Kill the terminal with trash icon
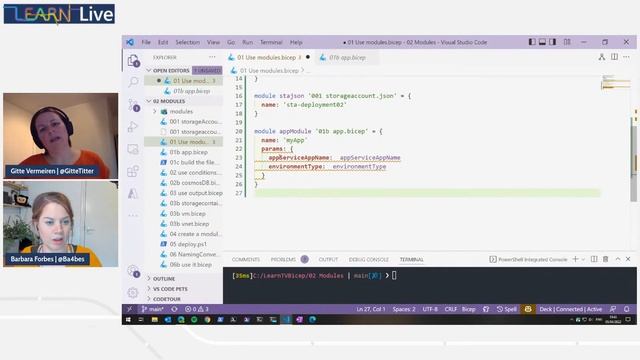640x360 pixels. 606,259
